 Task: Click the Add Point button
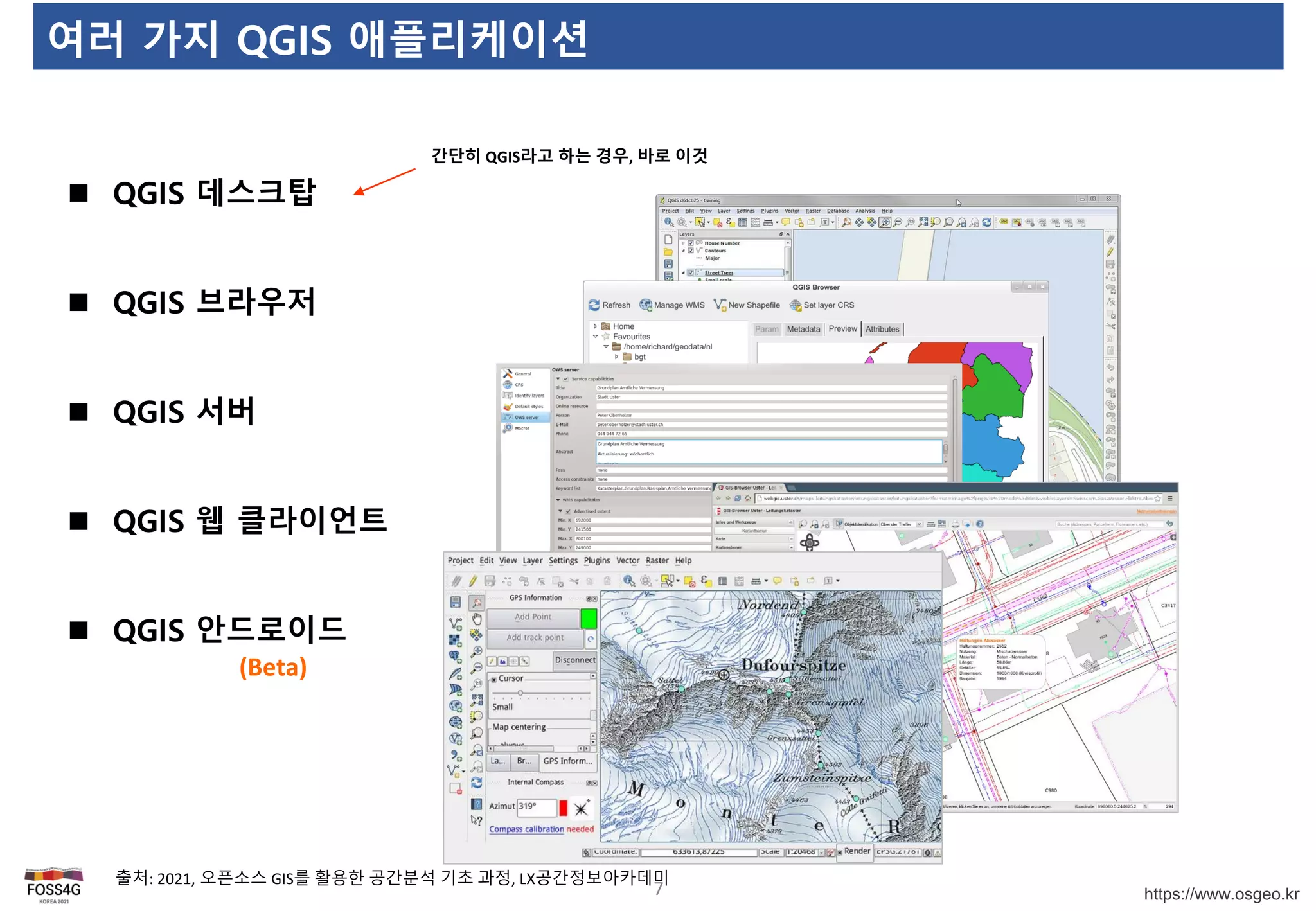point(533,617)
